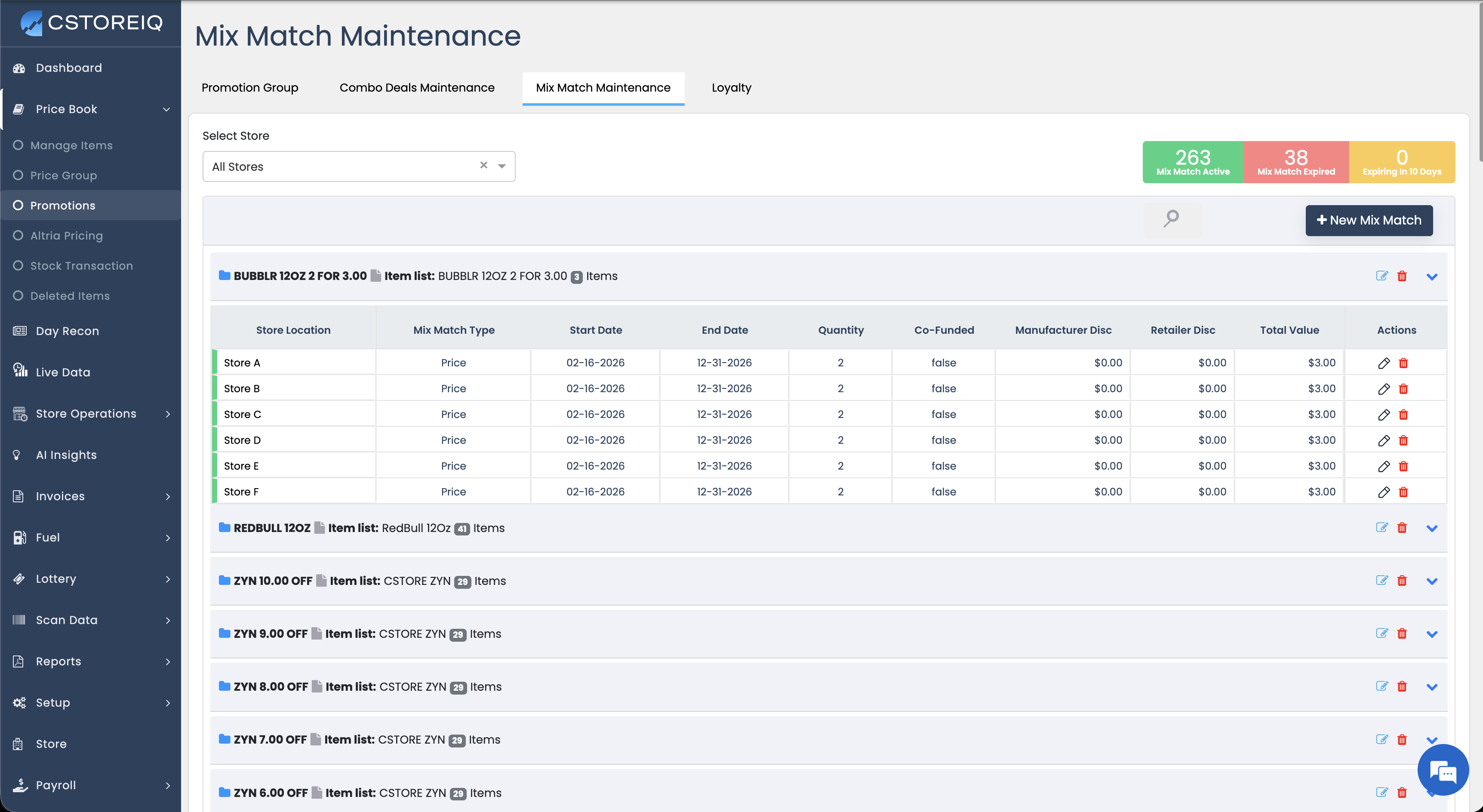The image size is (1483, 812).
Task: Clear the All Stores selection
Action: click(483, 165)
